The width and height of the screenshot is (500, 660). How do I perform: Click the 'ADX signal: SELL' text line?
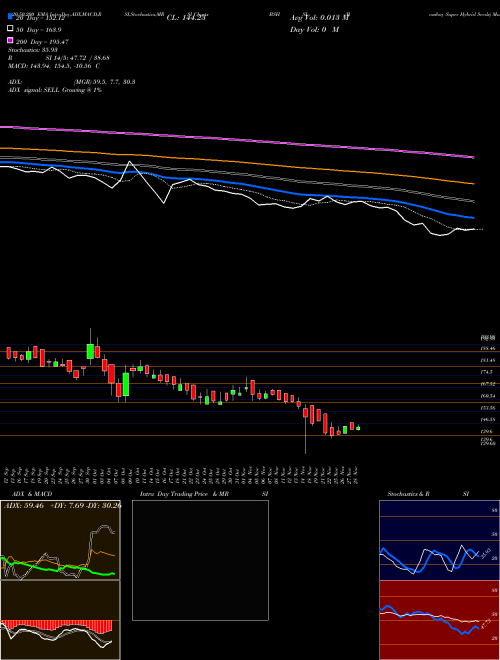(55, 90)
